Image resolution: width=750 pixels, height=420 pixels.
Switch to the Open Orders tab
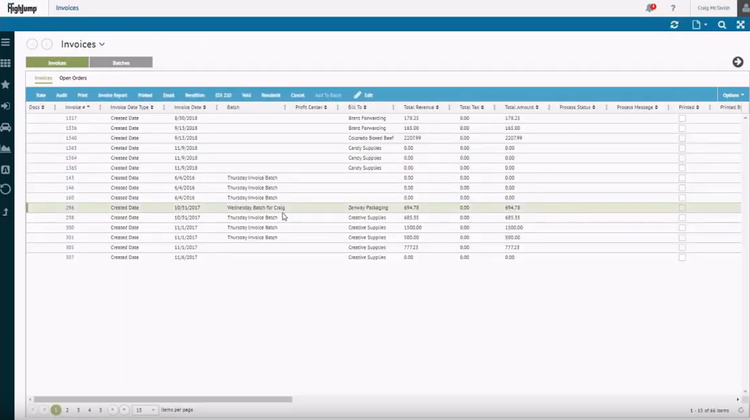click(x=75, y=77)
